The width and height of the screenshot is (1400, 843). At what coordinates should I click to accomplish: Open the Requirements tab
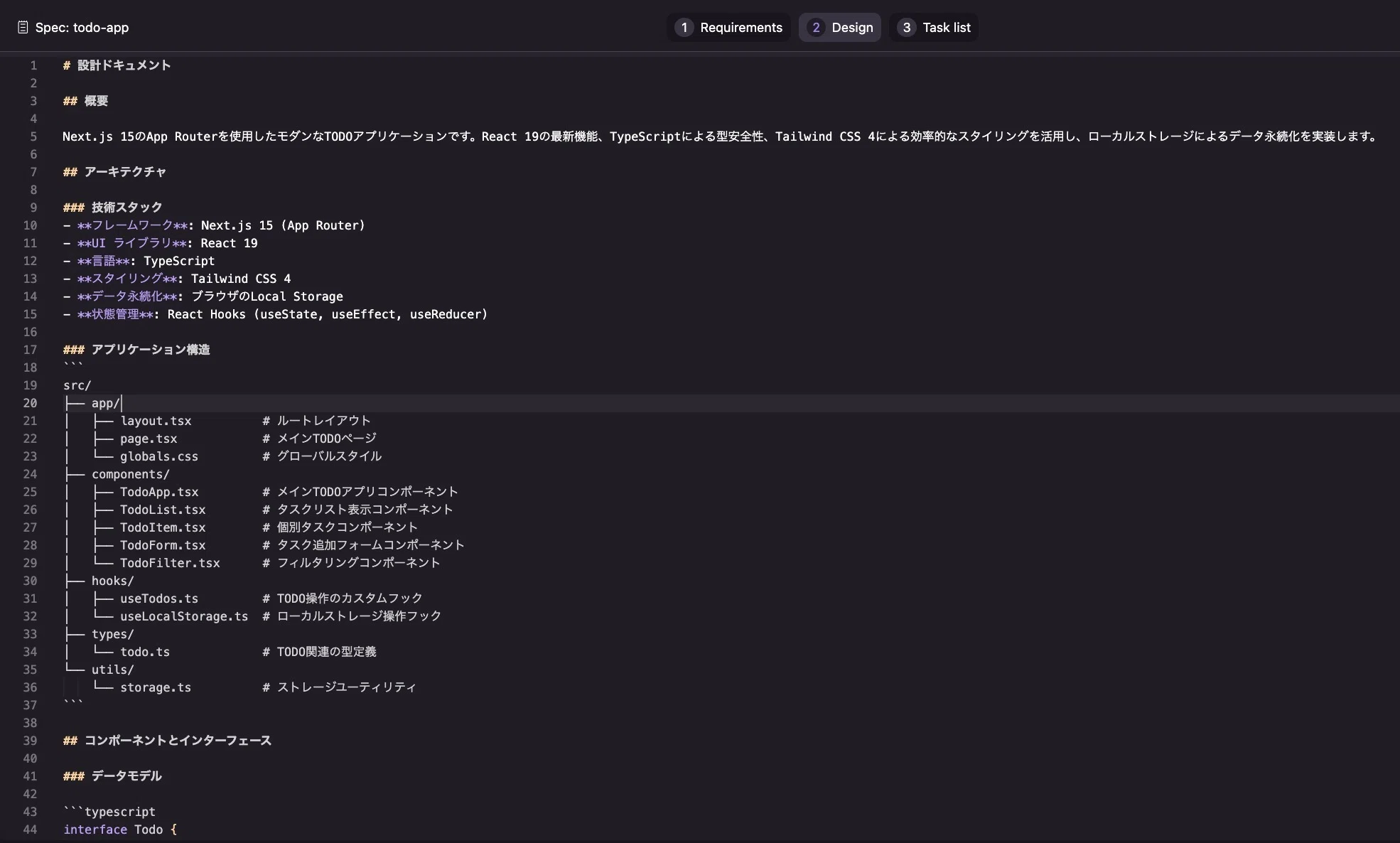click(728, 28)
